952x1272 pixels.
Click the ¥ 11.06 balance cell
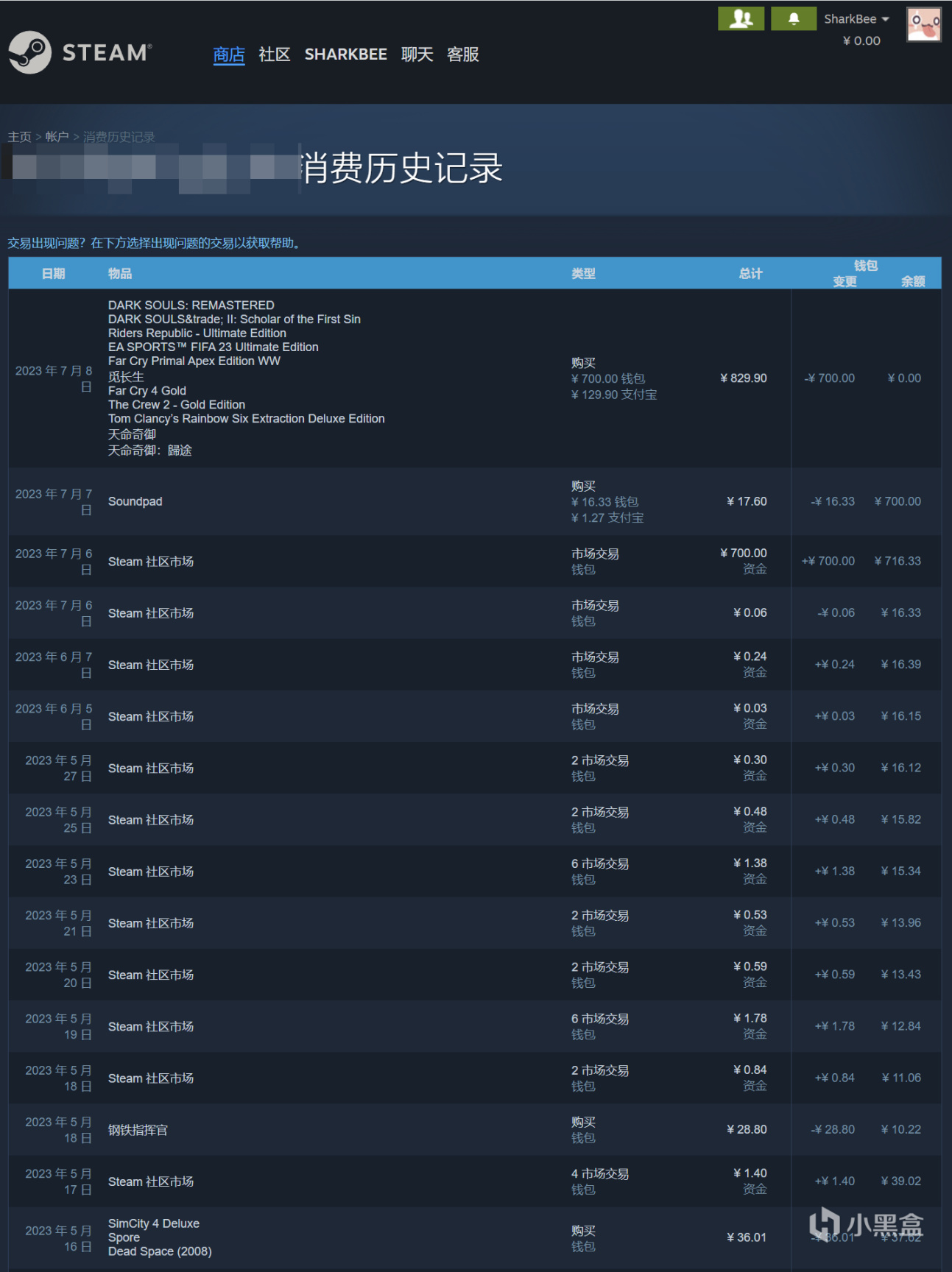[x=901, y=1078]
